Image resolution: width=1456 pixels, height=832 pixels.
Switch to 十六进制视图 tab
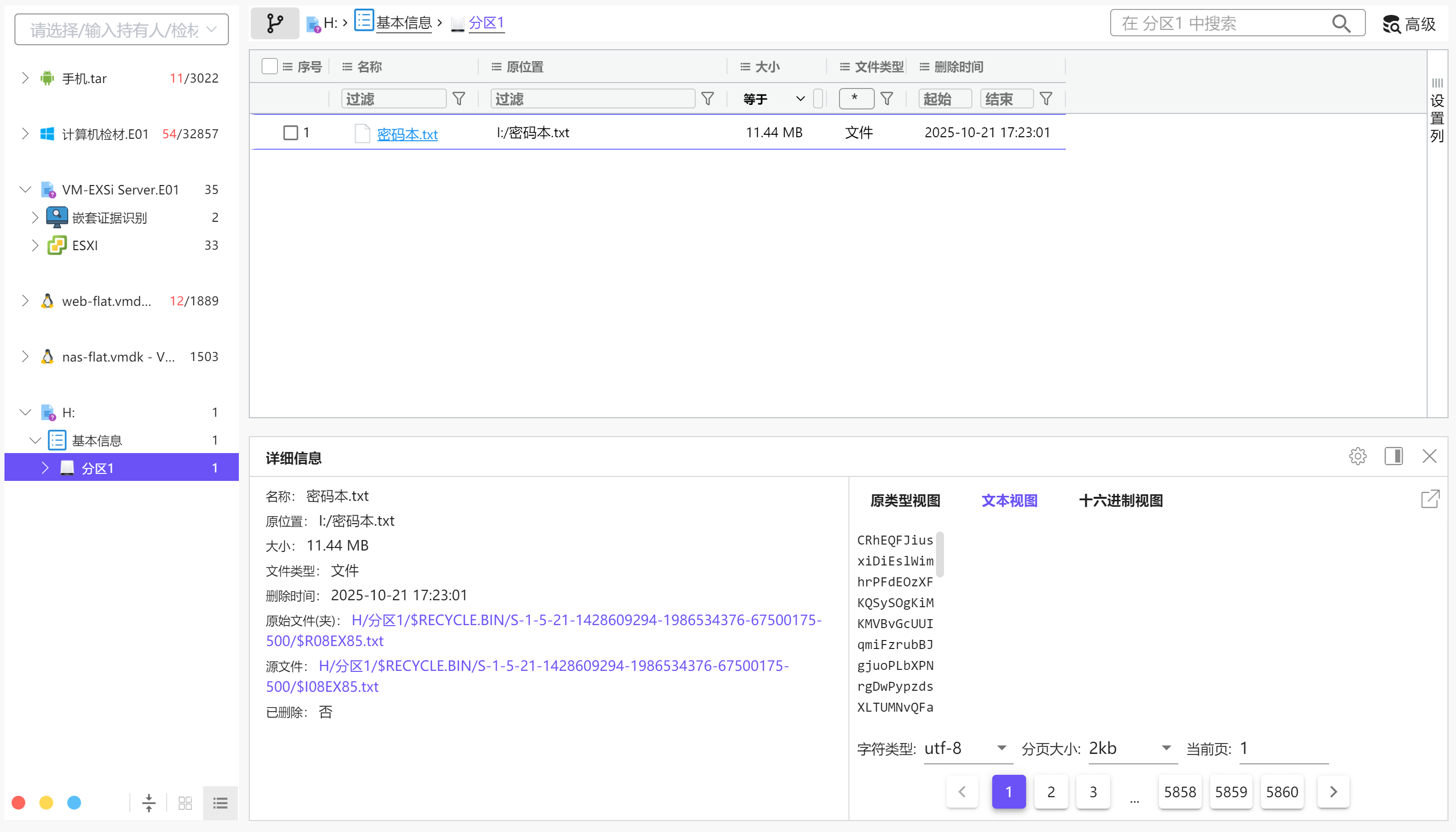pos(1121,501)
